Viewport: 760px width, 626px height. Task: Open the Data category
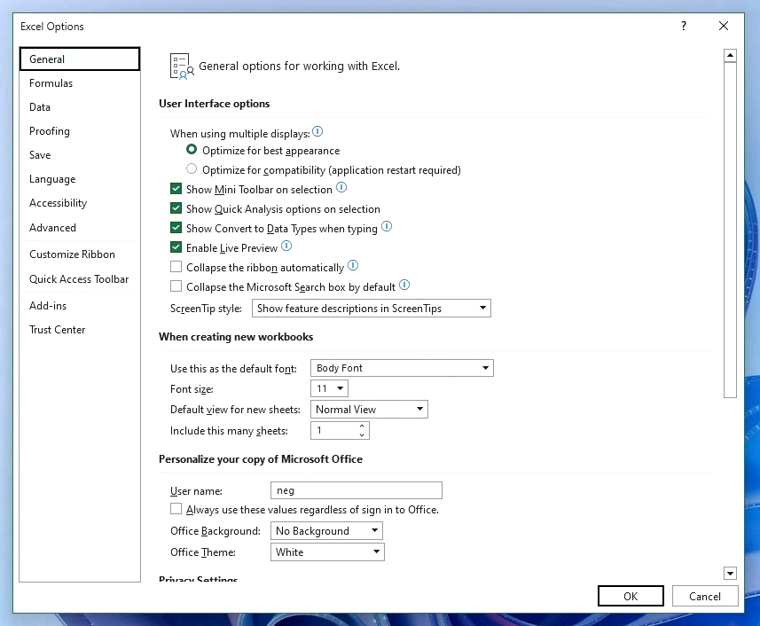[79, 107]
